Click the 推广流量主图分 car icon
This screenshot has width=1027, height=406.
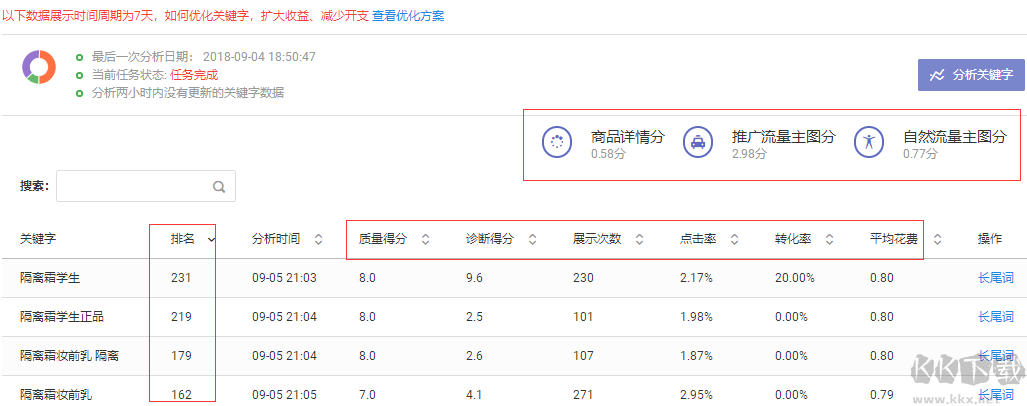click(x=698, y=143)
